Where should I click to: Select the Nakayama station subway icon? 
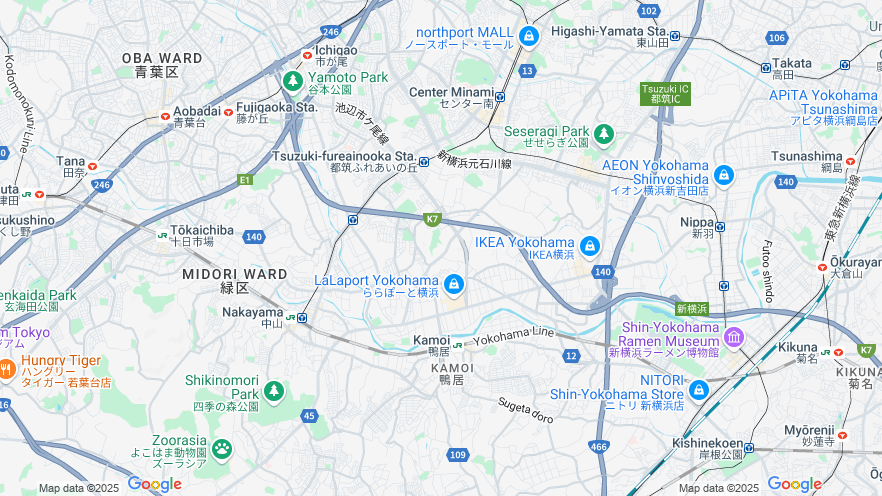tap(302, 318)
